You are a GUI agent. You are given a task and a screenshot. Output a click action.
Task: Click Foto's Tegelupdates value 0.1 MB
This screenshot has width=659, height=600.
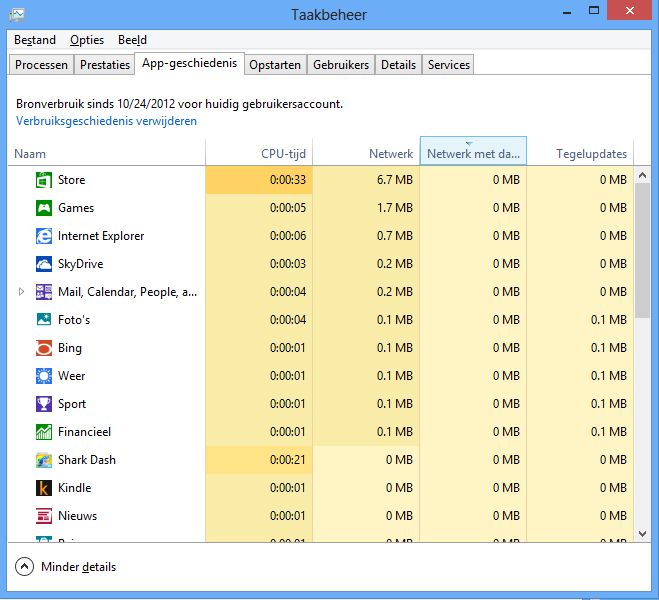609,320
